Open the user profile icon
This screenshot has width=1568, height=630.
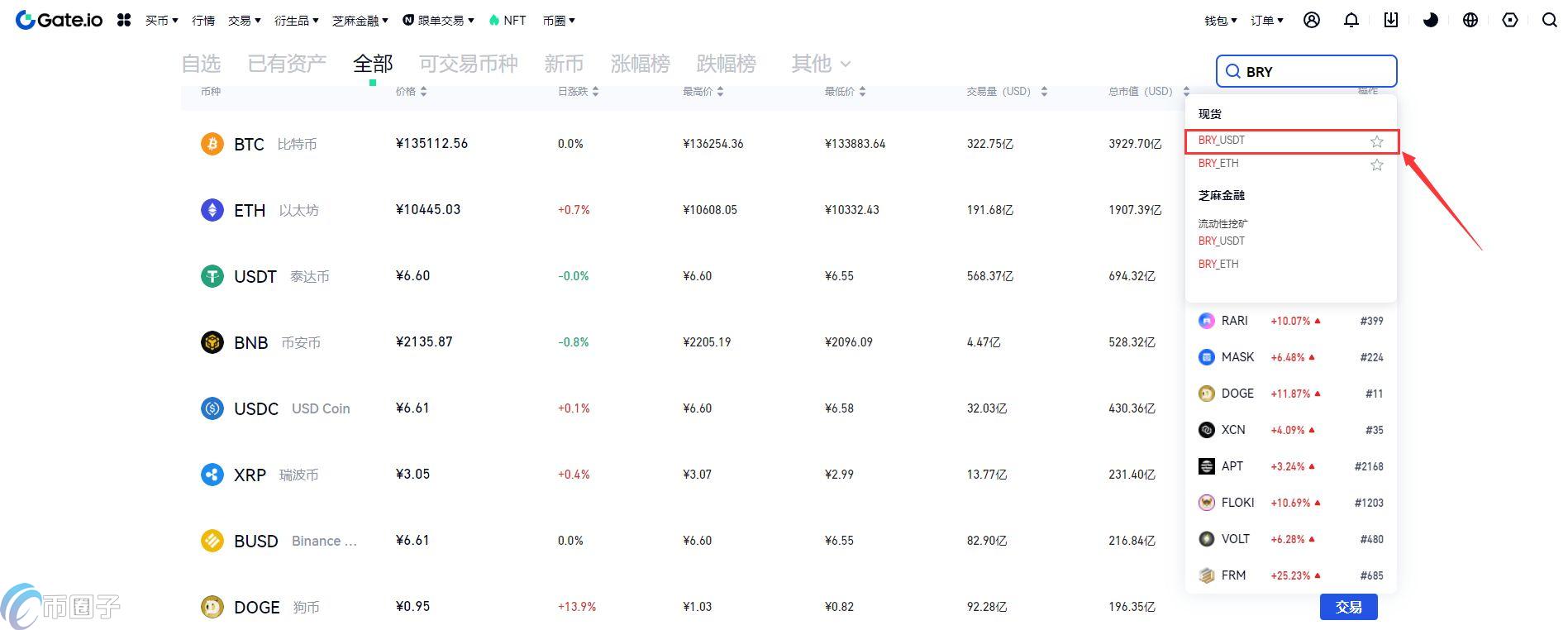coord(1312,20)
